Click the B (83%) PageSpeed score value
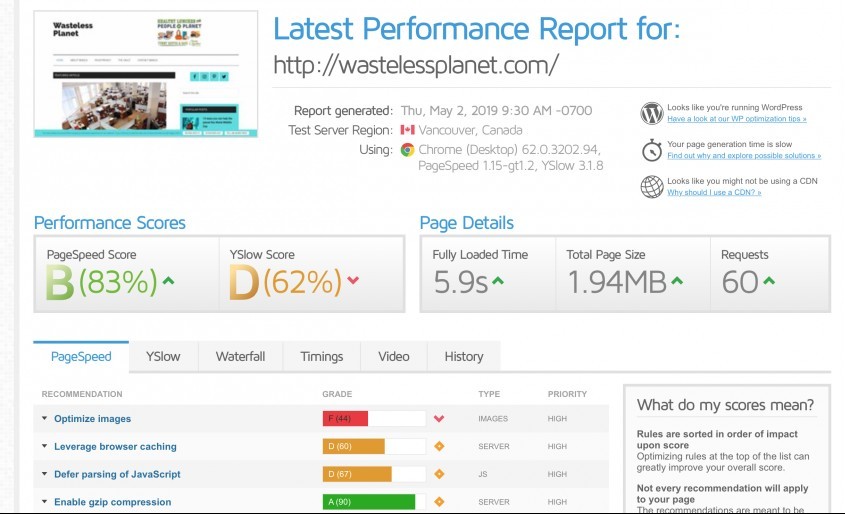This screenshot has height=514, width=845. pos(101,282)
